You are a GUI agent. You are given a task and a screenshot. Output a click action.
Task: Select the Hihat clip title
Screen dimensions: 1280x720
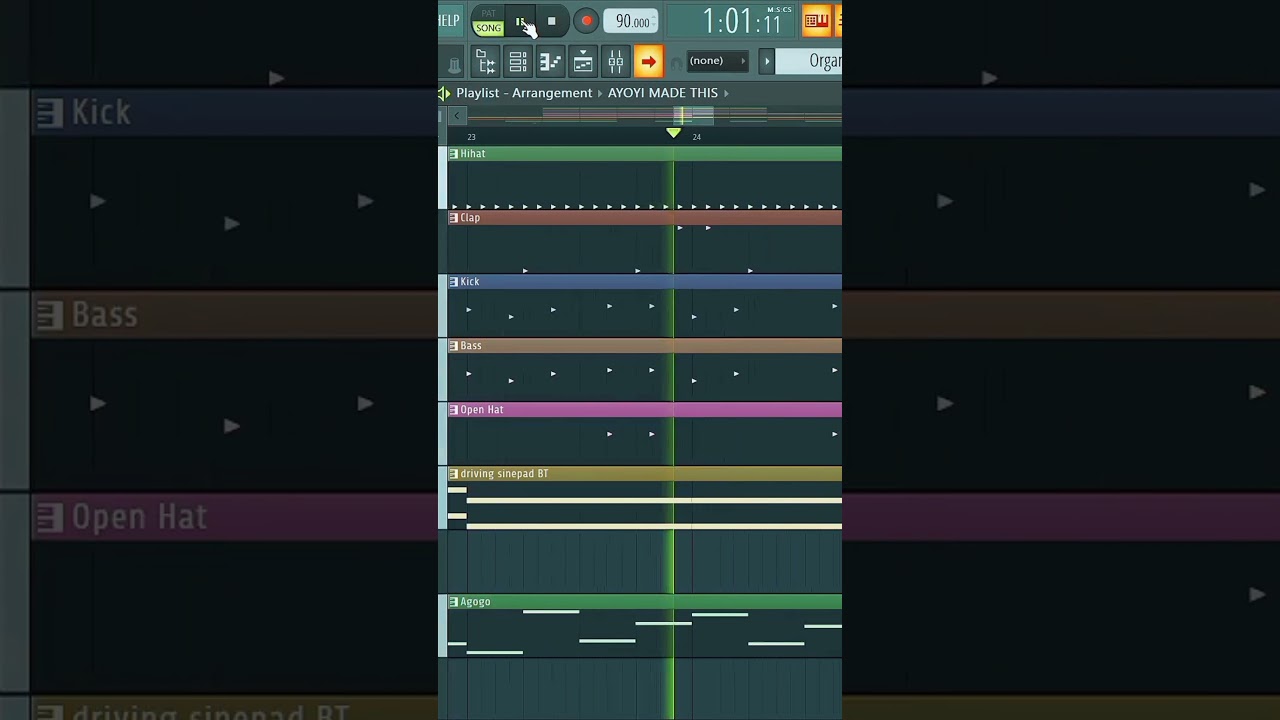tap(472, 154)
